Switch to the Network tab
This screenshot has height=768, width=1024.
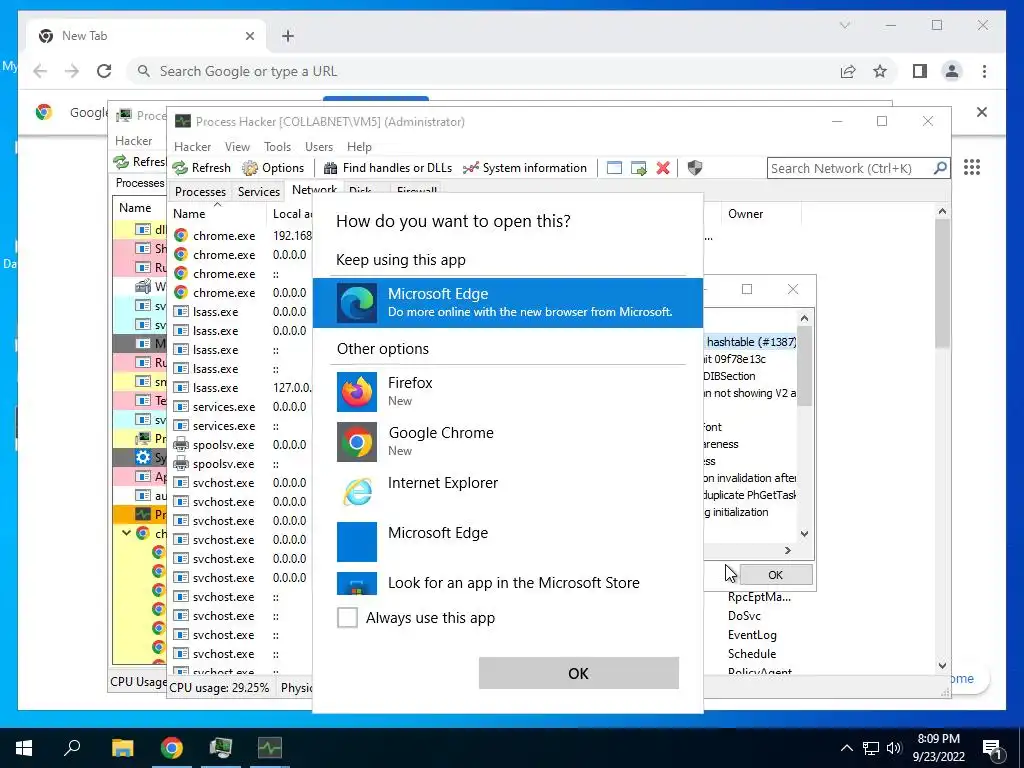[x=314, y=189]
